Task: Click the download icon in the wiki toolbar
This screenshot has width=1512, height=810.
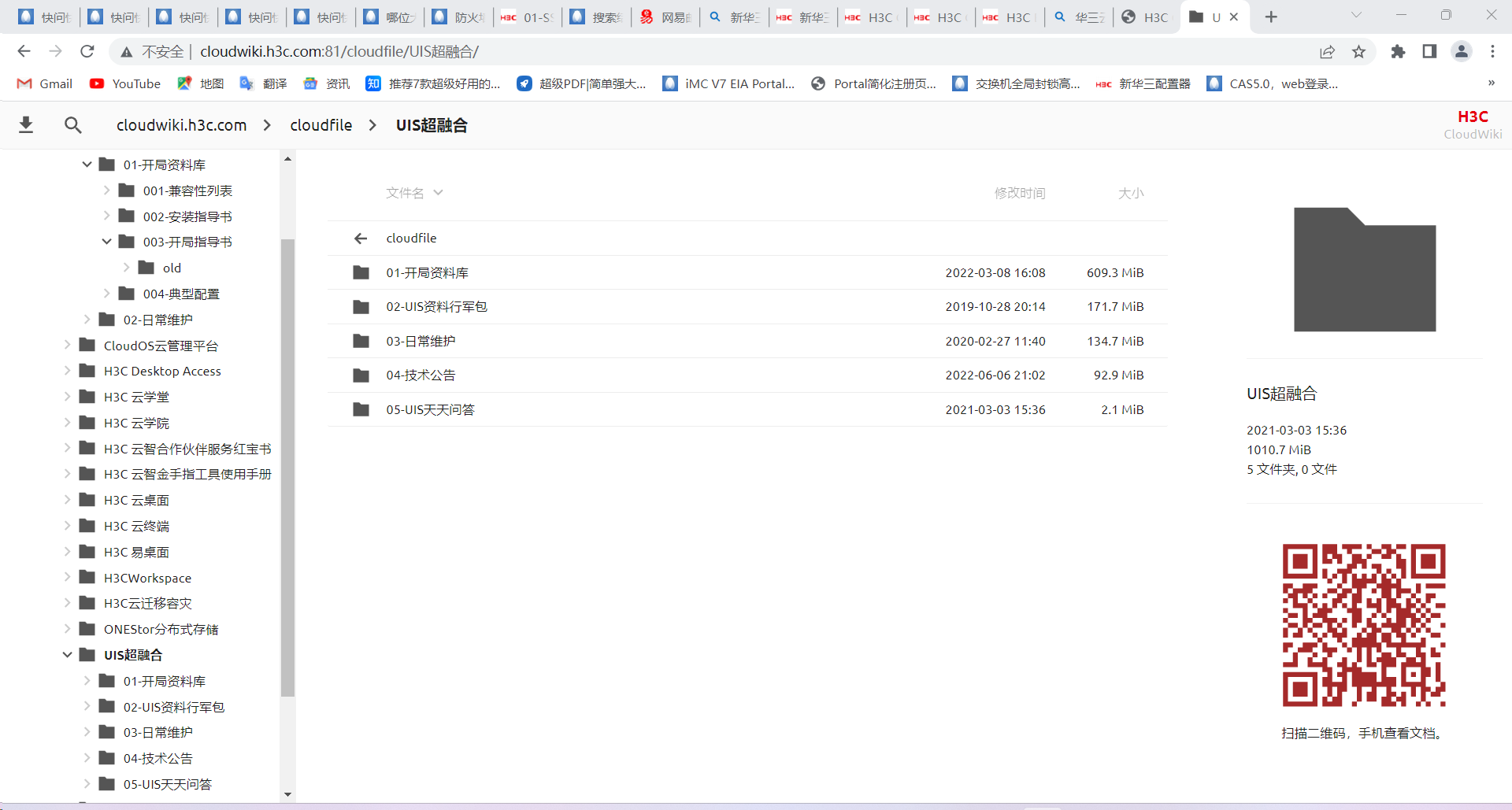Action: 26,124
